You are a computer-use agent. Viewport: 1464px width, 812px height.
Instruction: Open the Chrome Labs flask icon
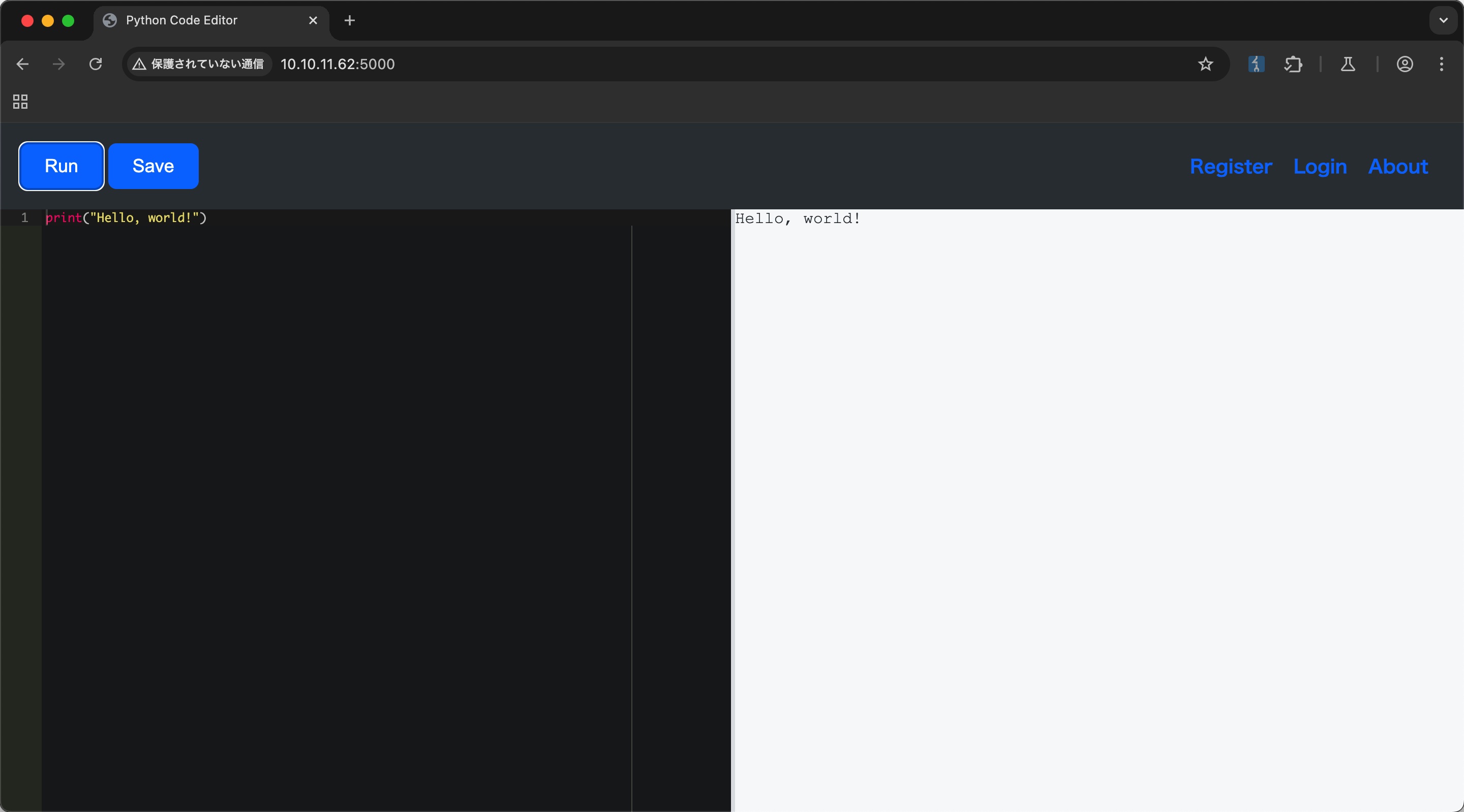[x=1348, y=64]
